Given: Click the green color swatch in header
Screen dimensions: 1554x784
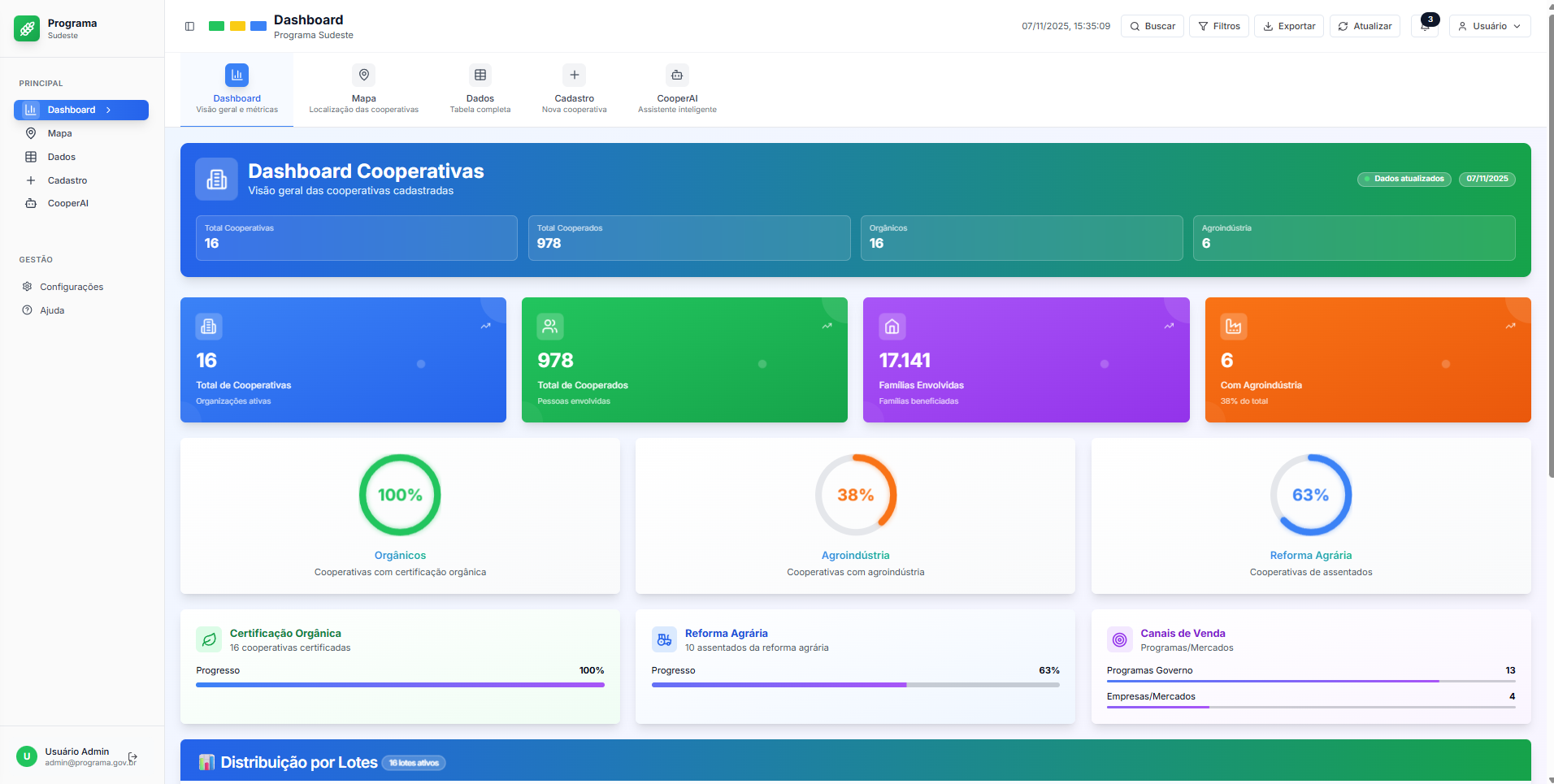Looking at the screenshot, I should [216, 26].
